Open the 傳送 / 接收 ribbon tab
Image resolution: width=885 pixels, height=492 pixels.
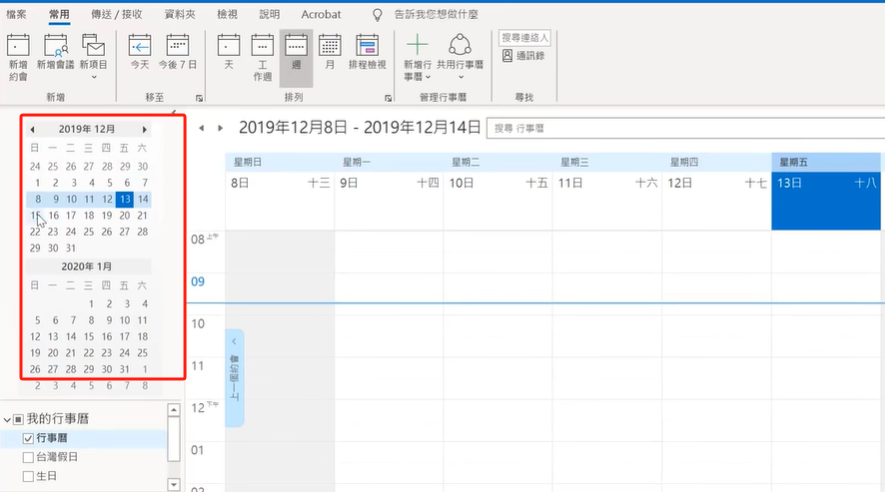click(x=116, y=15)
